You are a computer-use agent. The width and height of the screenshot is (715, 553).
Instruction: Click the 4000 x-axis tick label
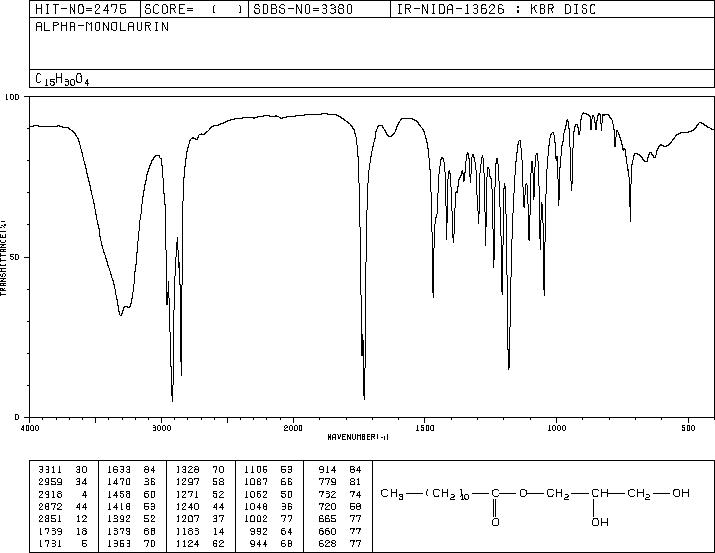pyautogui.click(x=31, y=428)
